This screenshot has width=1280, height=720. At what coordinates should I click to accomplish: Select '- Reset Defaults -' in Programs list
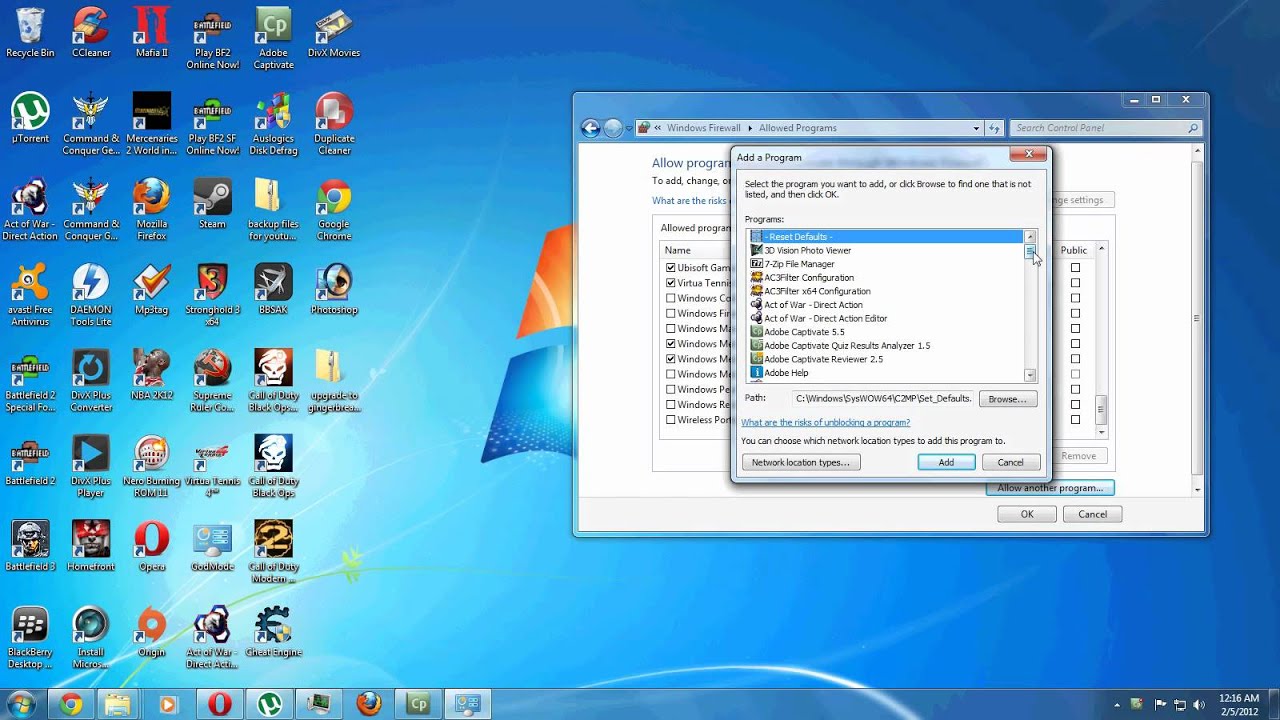(886, 237)
